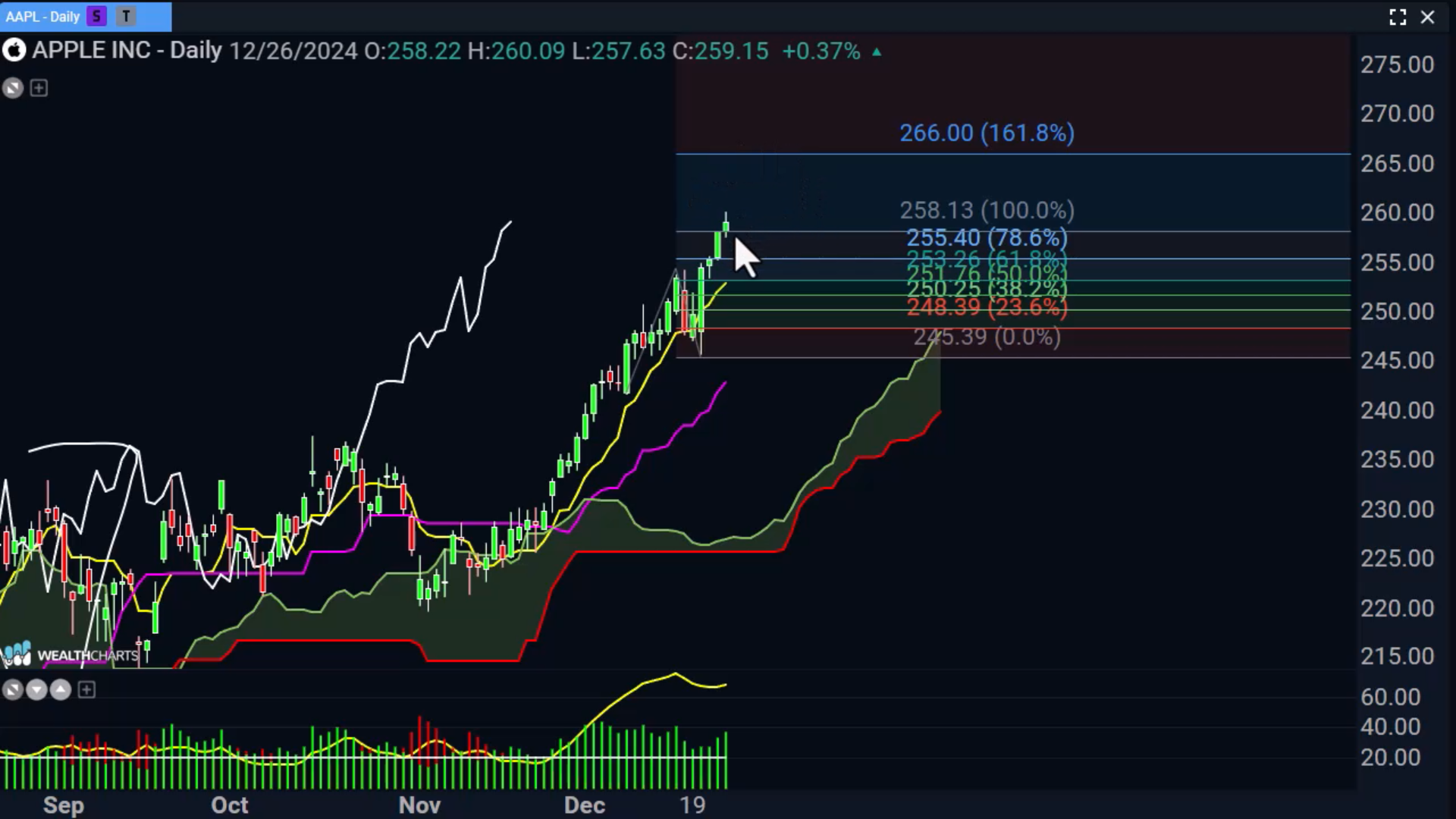Image resolution: width=1456 pixels, height=819 pixels.
Task: Close the chart window with the X
Action: click(x=1427, y=17)
